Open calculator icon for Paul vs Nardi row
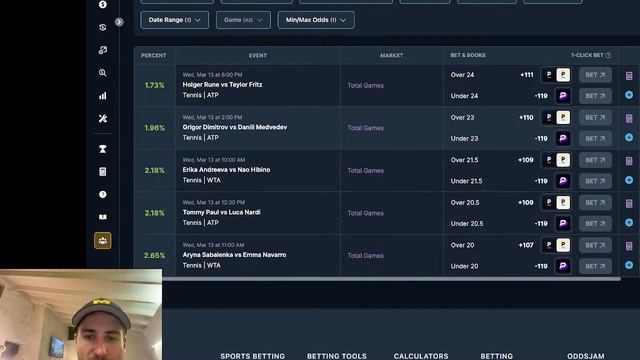640x360 pixels. 629,203
